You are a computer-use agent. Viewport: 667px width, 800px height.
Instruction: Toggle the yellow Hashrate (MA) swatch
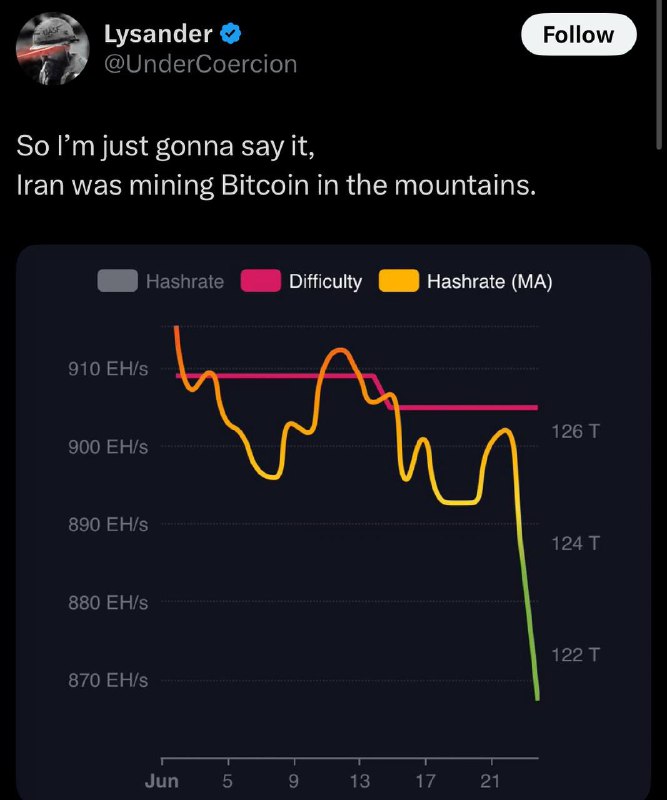[x=399, y=281]
